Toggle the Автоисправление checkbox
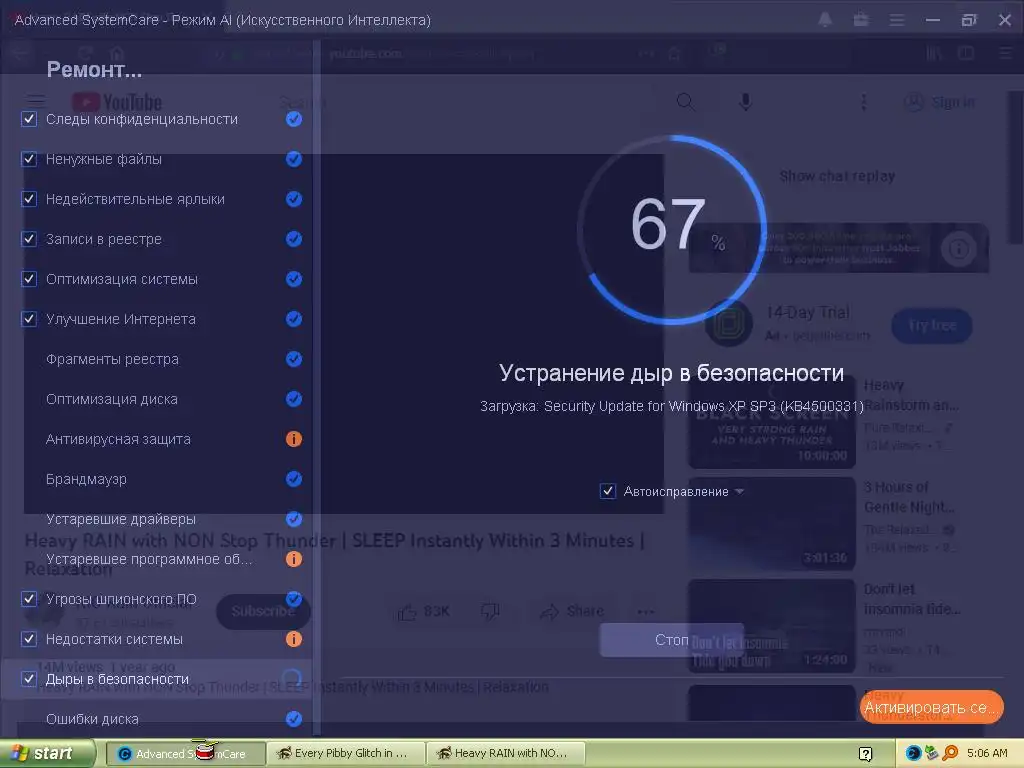Image resolution: width=1024 pixels, height=768 pixels. pos(607,491)
